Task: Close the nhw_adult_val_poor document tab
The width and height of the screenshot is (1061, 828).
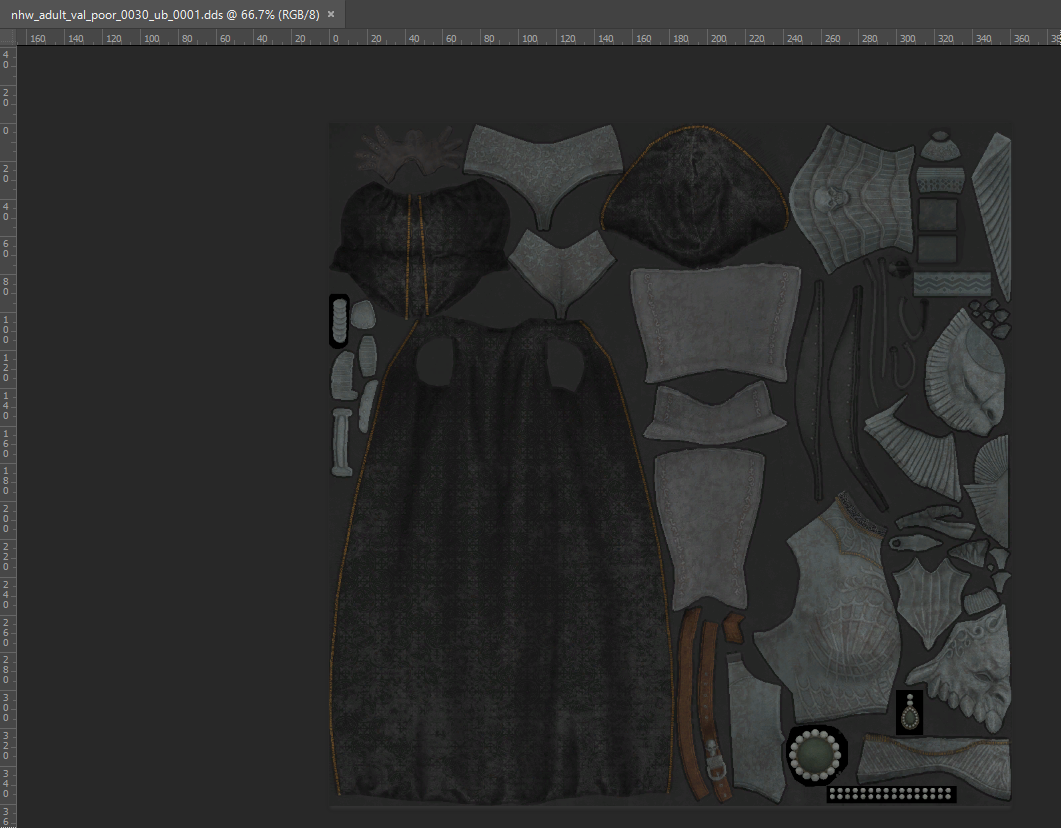Action: [x=331, y=14]
